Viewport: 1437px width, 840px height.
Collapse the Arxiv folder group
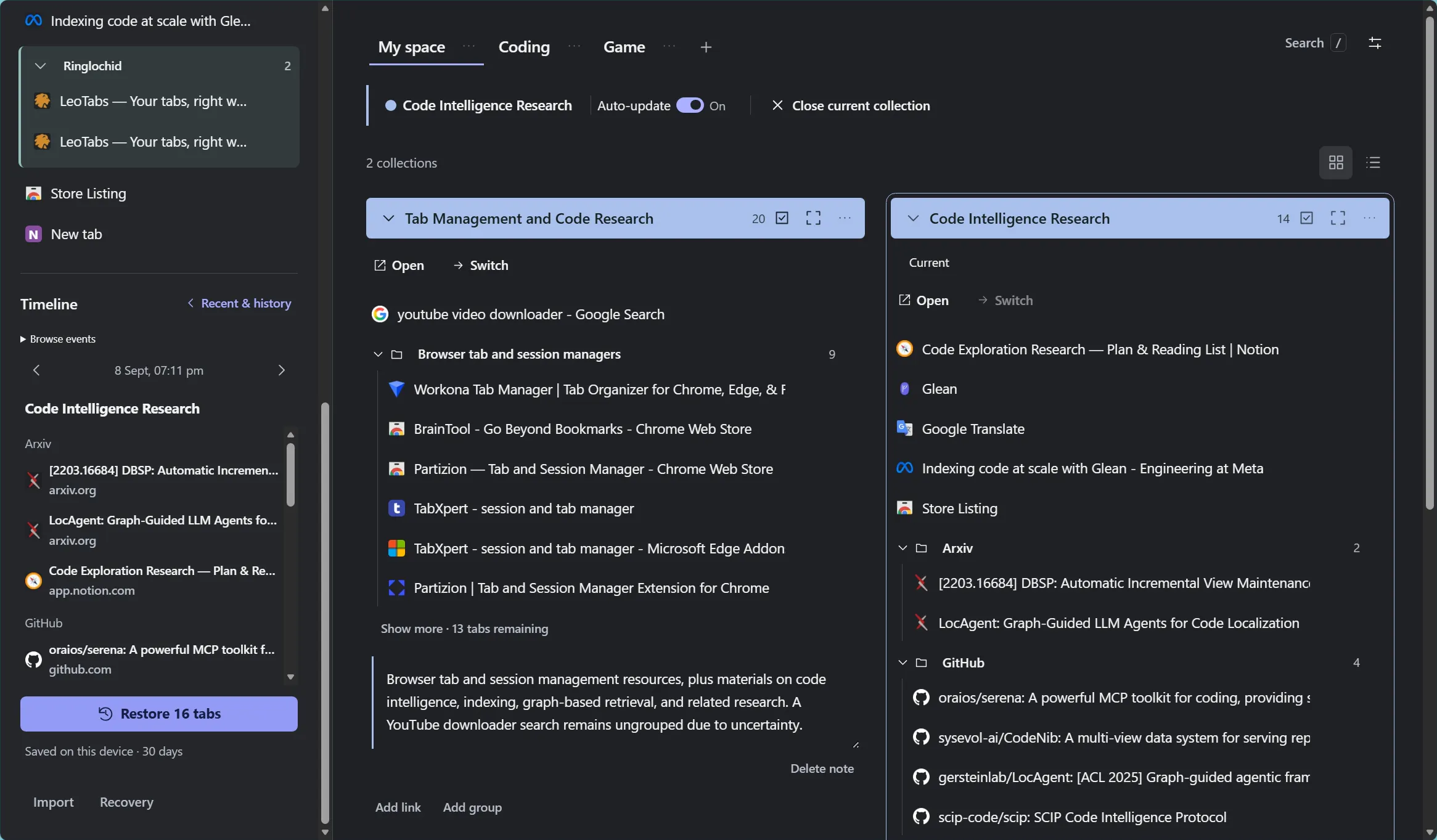click(903, 548)
